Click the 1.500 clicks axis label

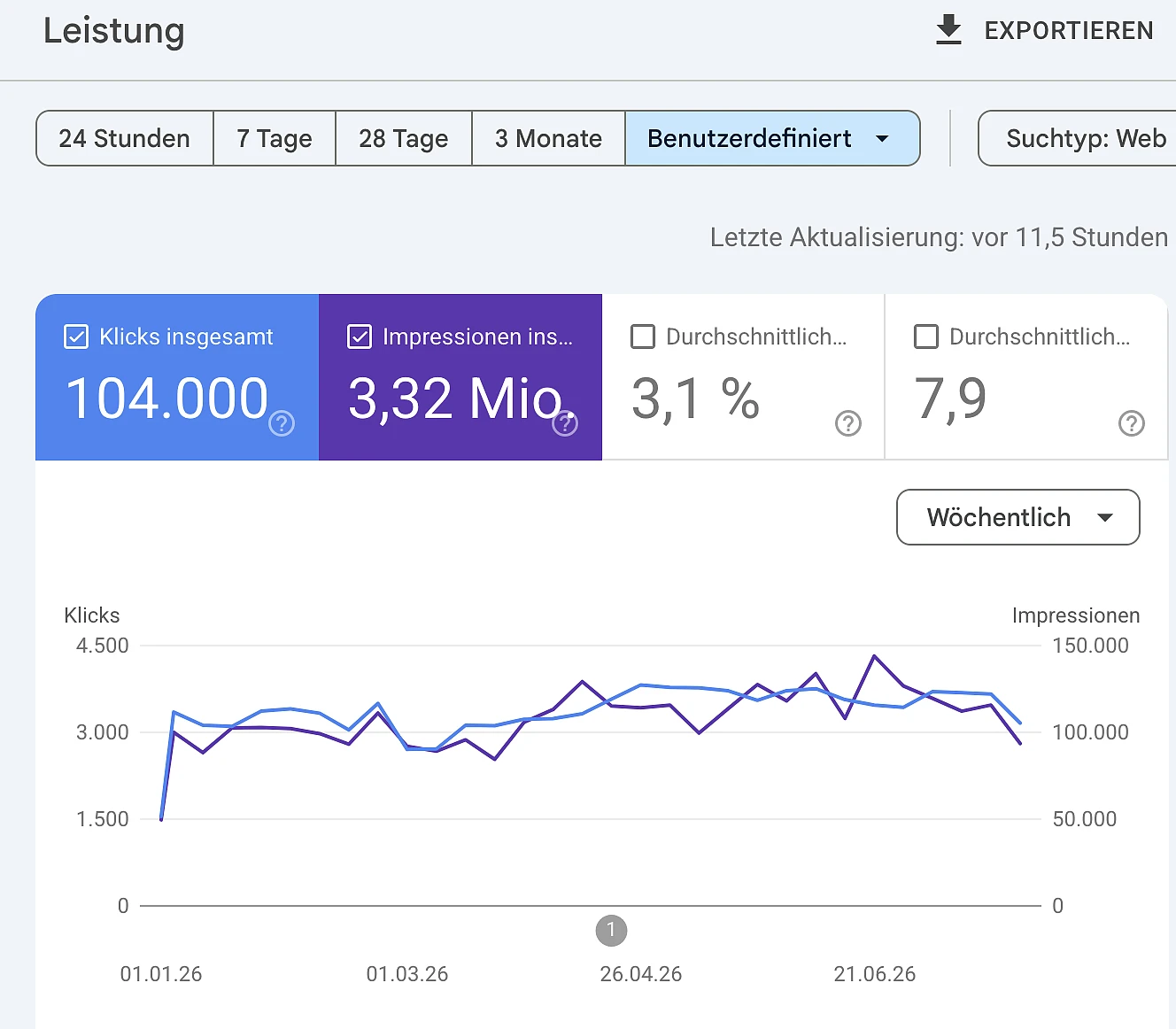103,819
